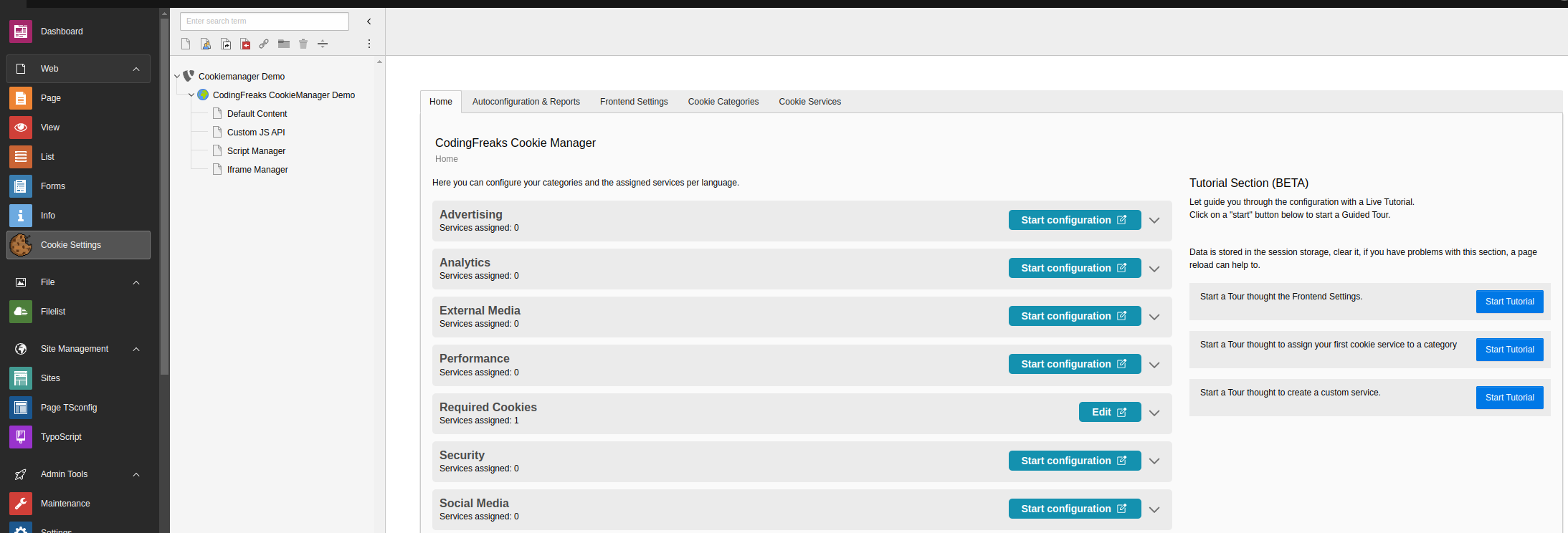Viewport: 1568px width, 533px height.
Task: Start the Frontend Settings tutorial
Action: pos(1509,302)
